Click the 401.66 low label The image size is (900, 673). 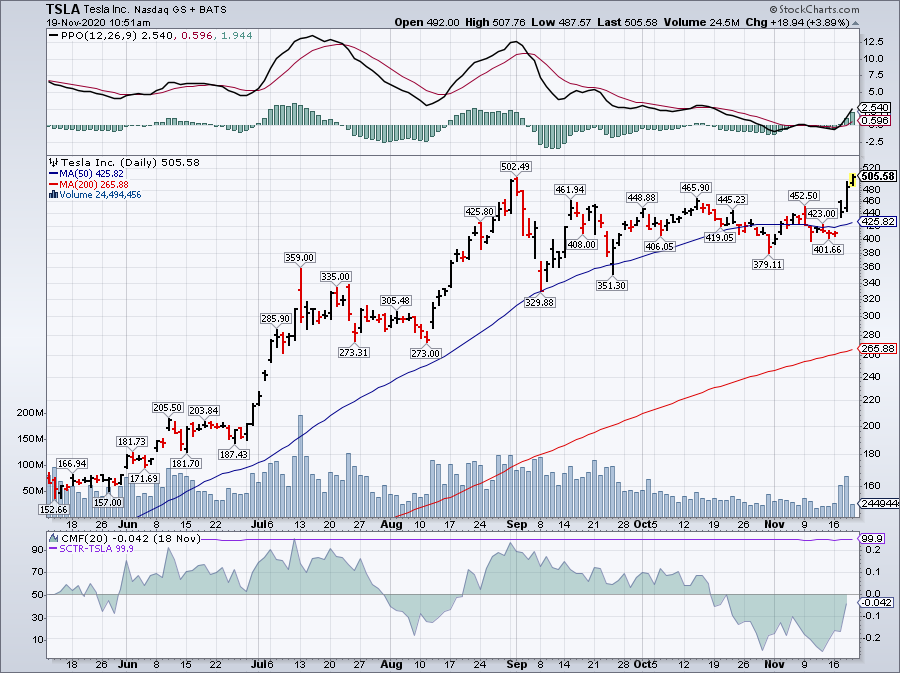tap(828, 250)
